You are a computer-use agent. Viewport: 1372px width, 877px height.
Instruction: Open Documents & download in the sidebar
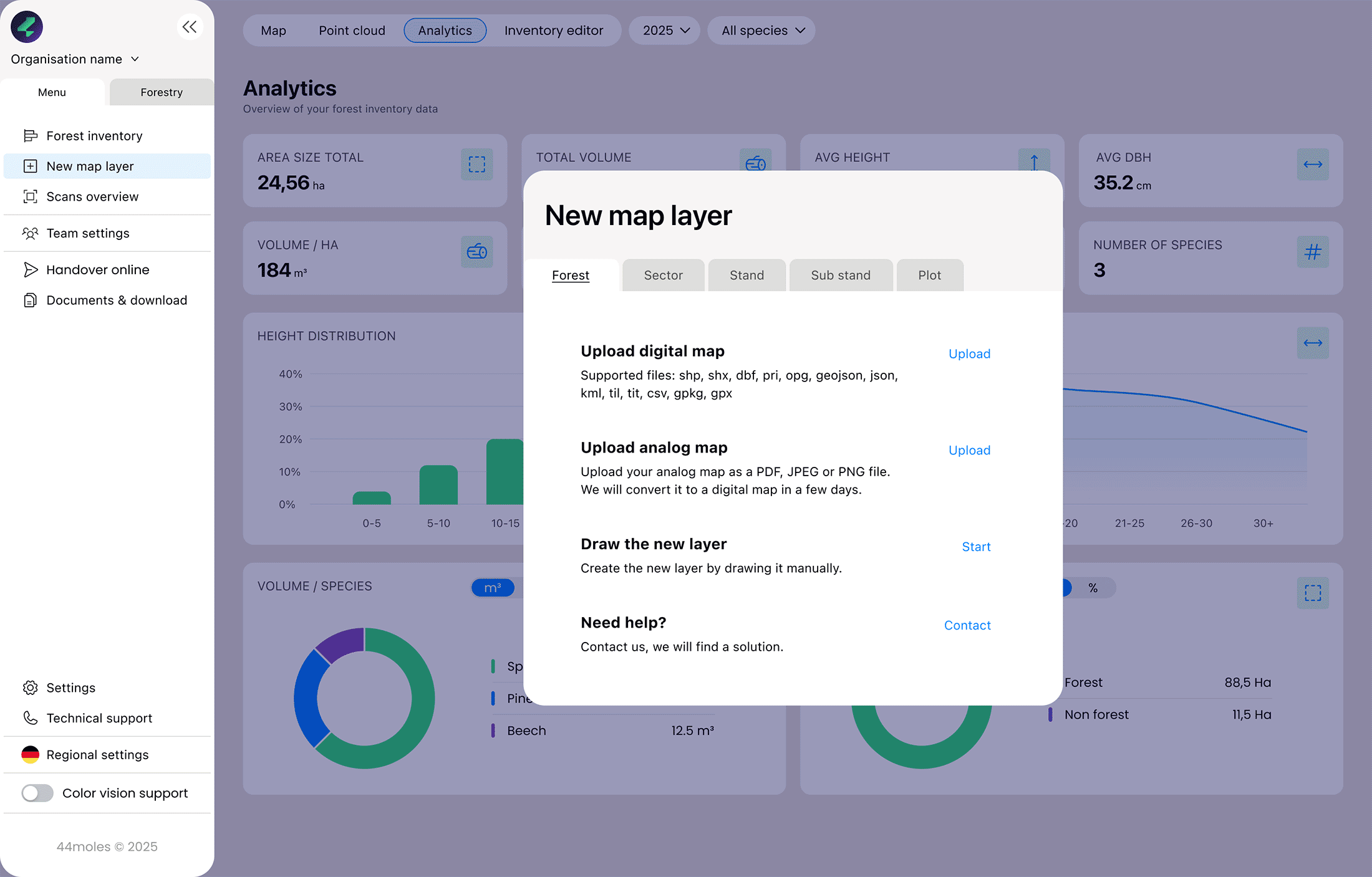point(116,300)
